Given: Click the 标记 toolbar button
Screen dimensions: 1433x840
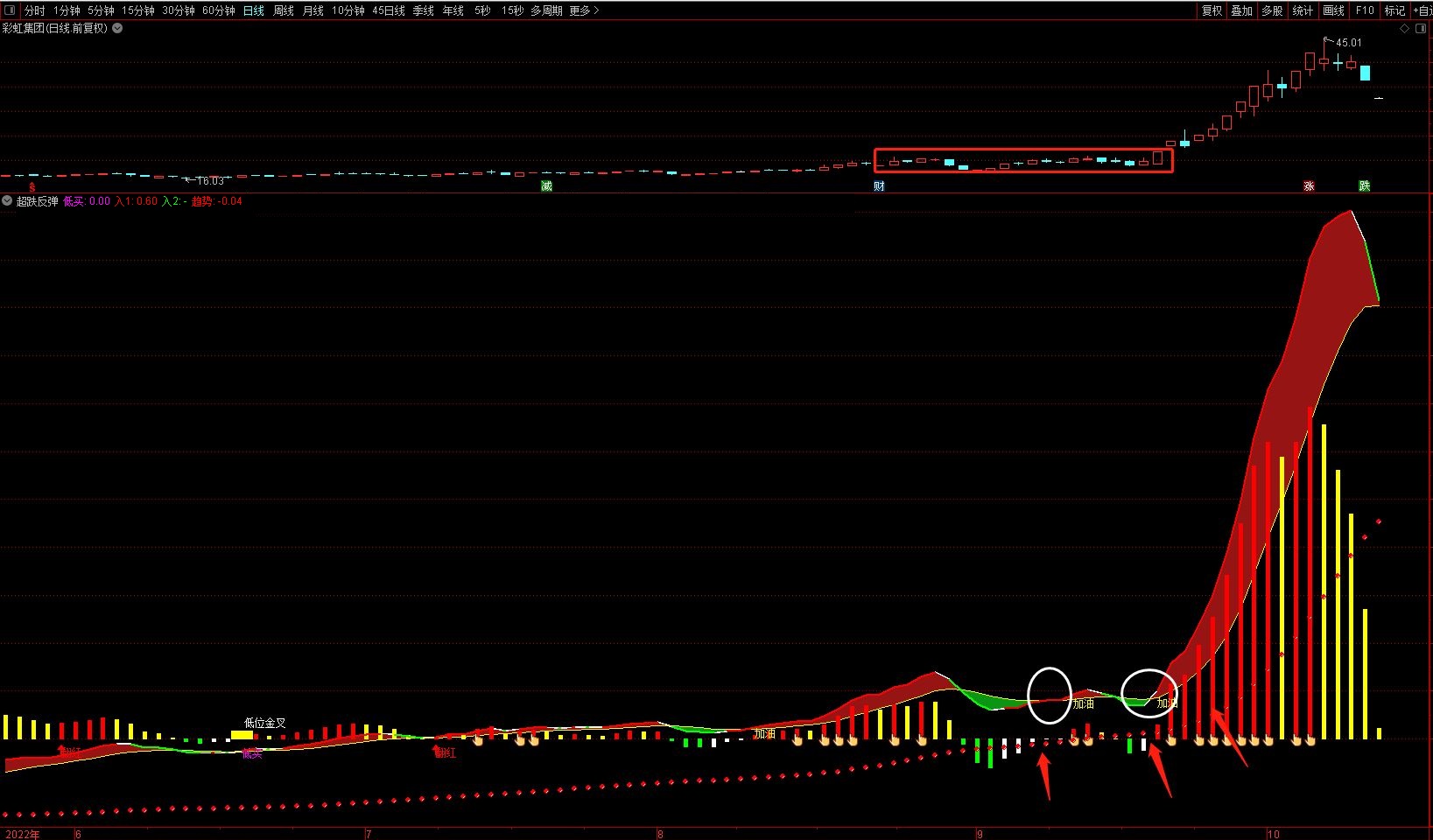Looking at the screenshot, I should click(1394, 10).
